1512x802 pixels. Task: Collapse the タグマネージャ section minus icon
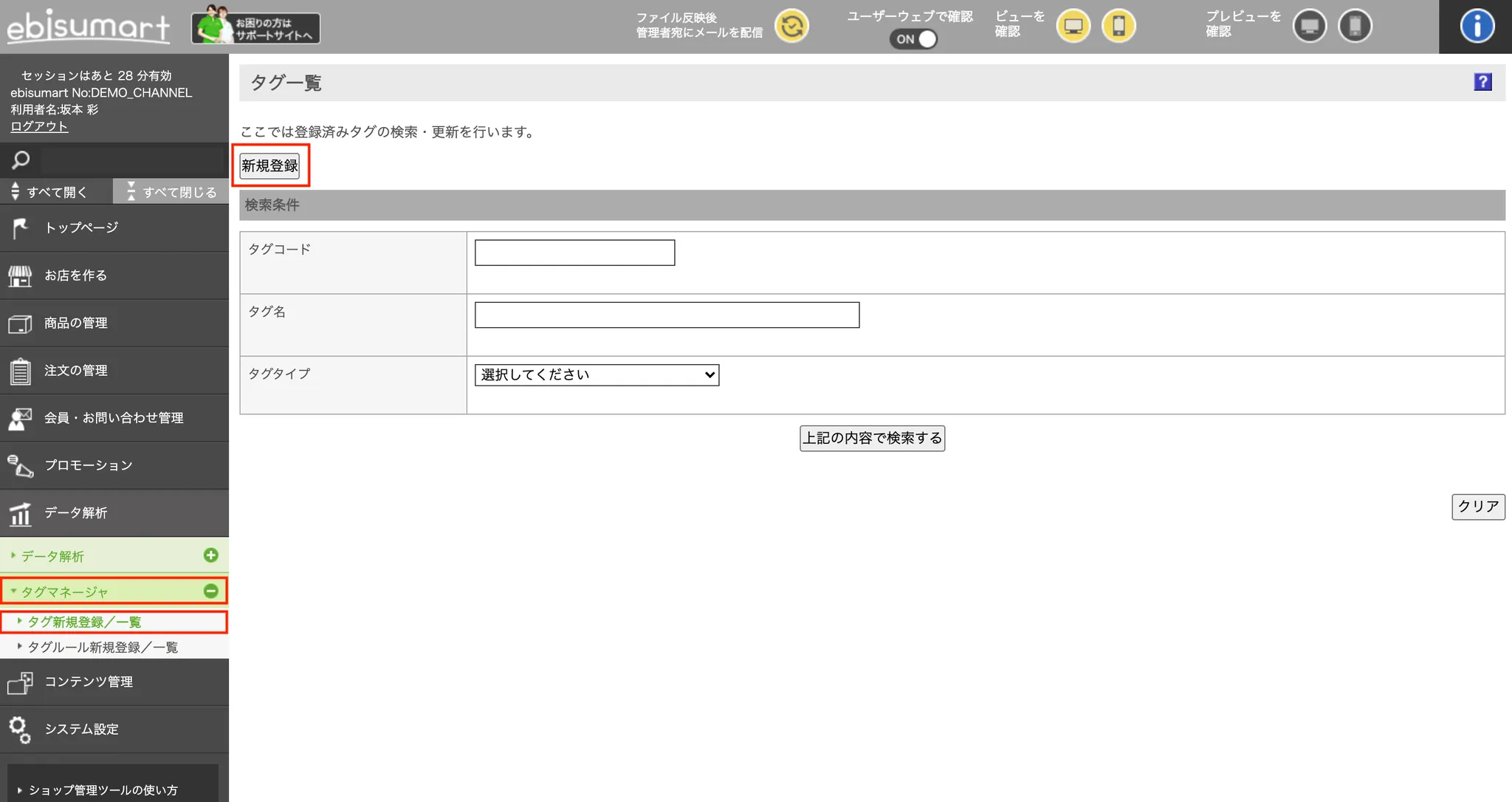point(211,591)
